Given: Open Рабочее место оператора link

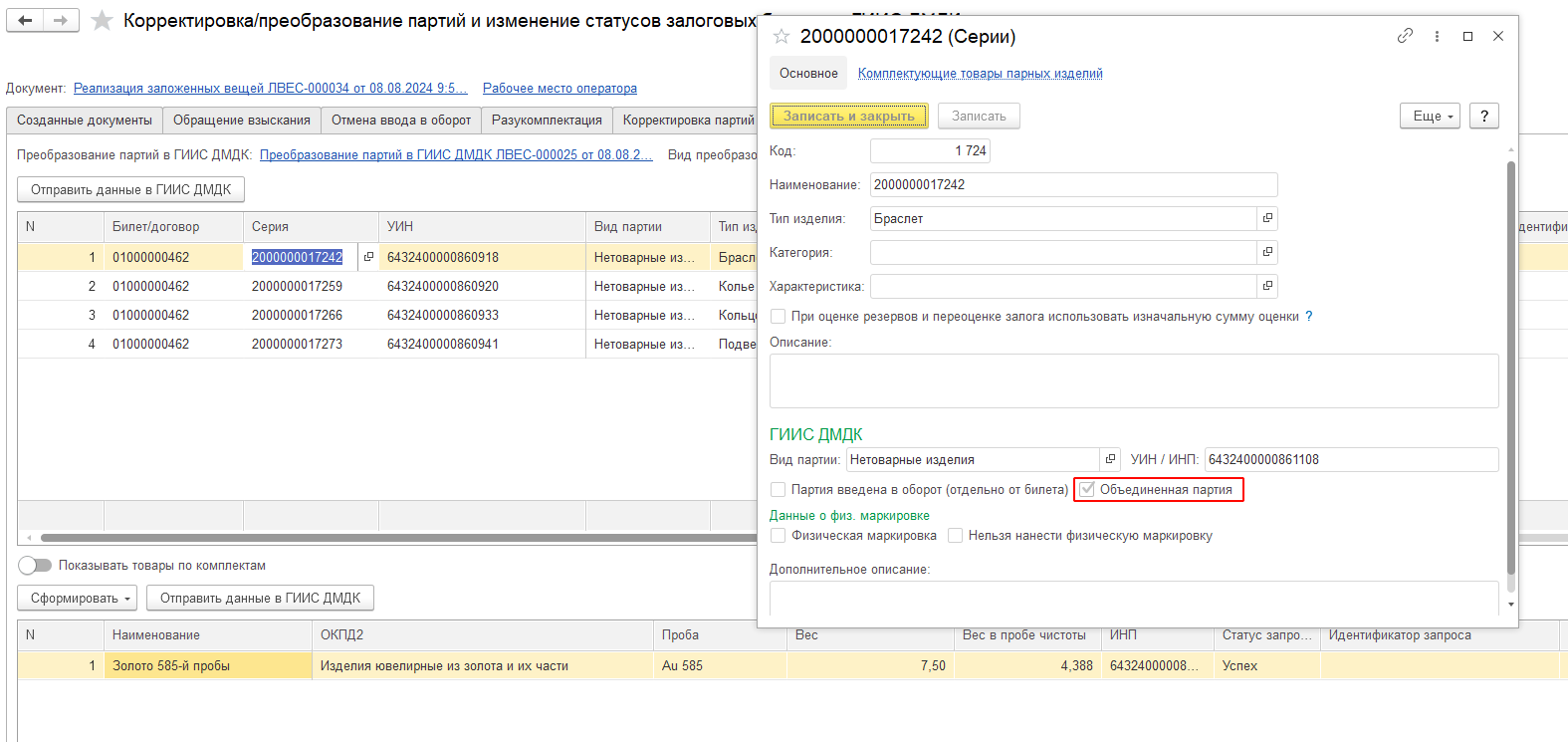Looking at the screenshot, I should coord(560,88).
